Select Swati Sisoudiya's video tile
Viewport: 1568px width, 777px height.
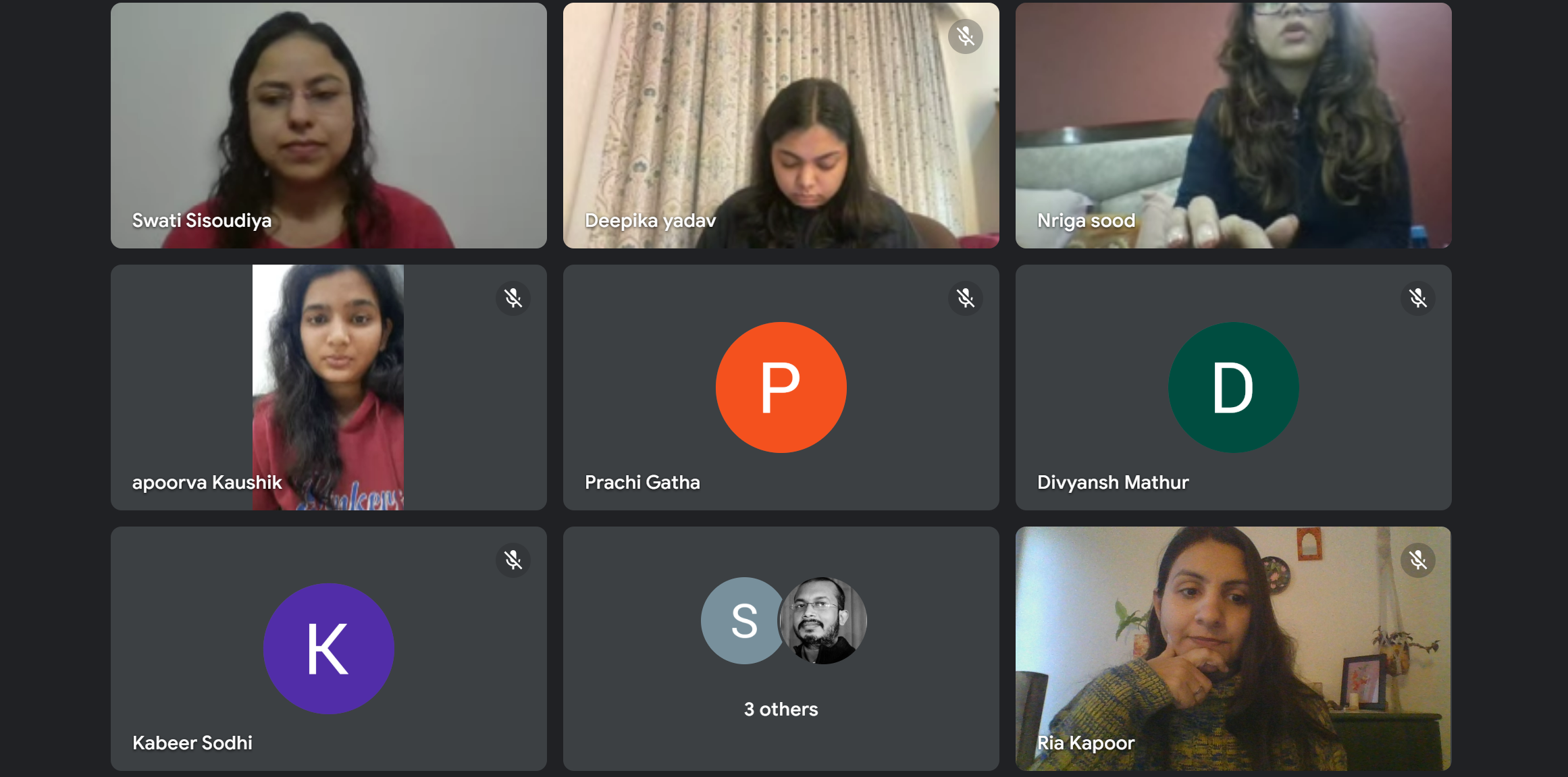click(328, 126)
